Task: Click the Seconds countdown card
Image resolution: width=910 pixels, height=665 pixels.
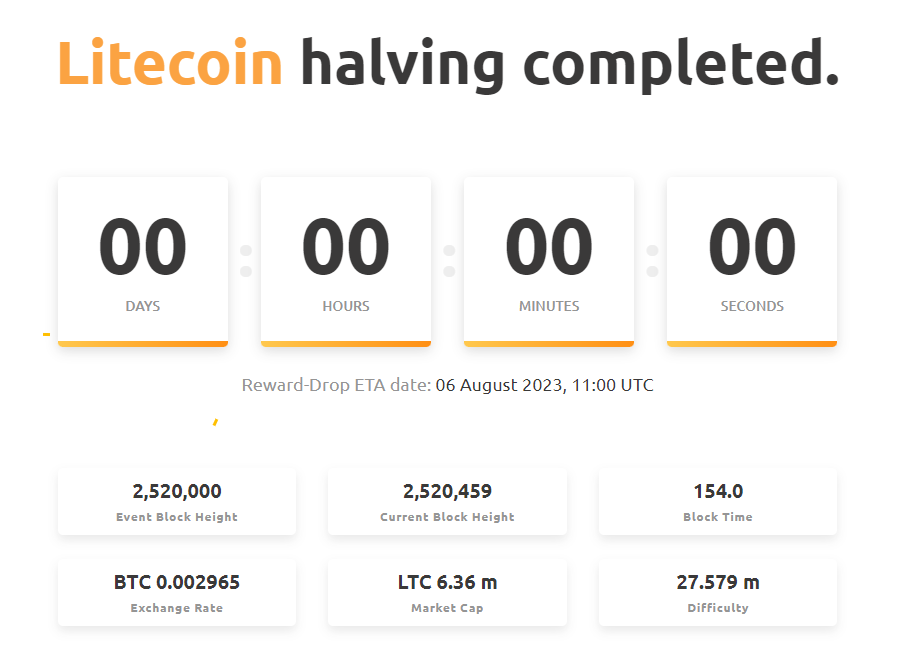Action: tap(752, 260)
